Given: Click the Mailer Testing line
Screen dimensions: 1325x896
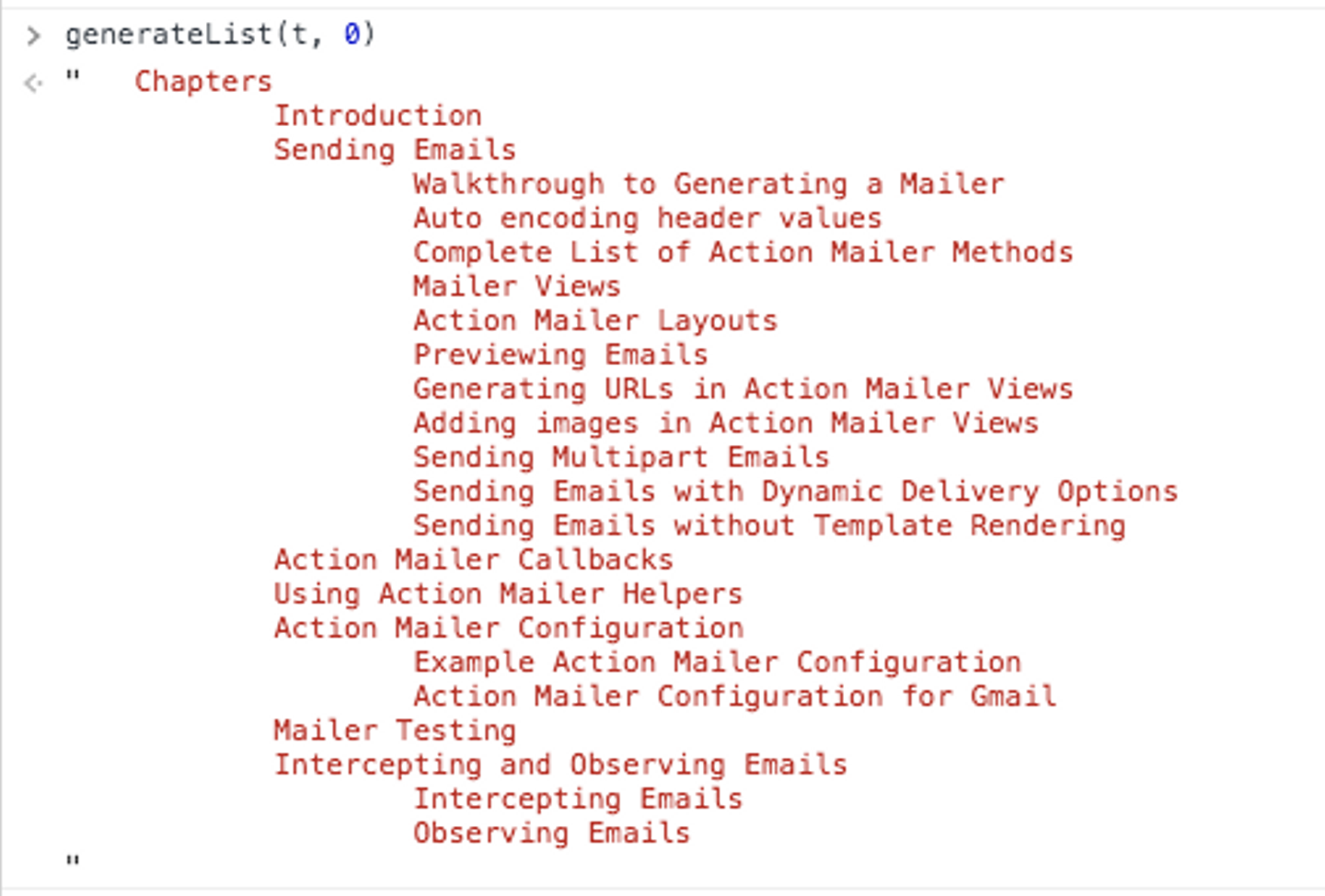Looking at the screenshot, I should pos(395,730).
